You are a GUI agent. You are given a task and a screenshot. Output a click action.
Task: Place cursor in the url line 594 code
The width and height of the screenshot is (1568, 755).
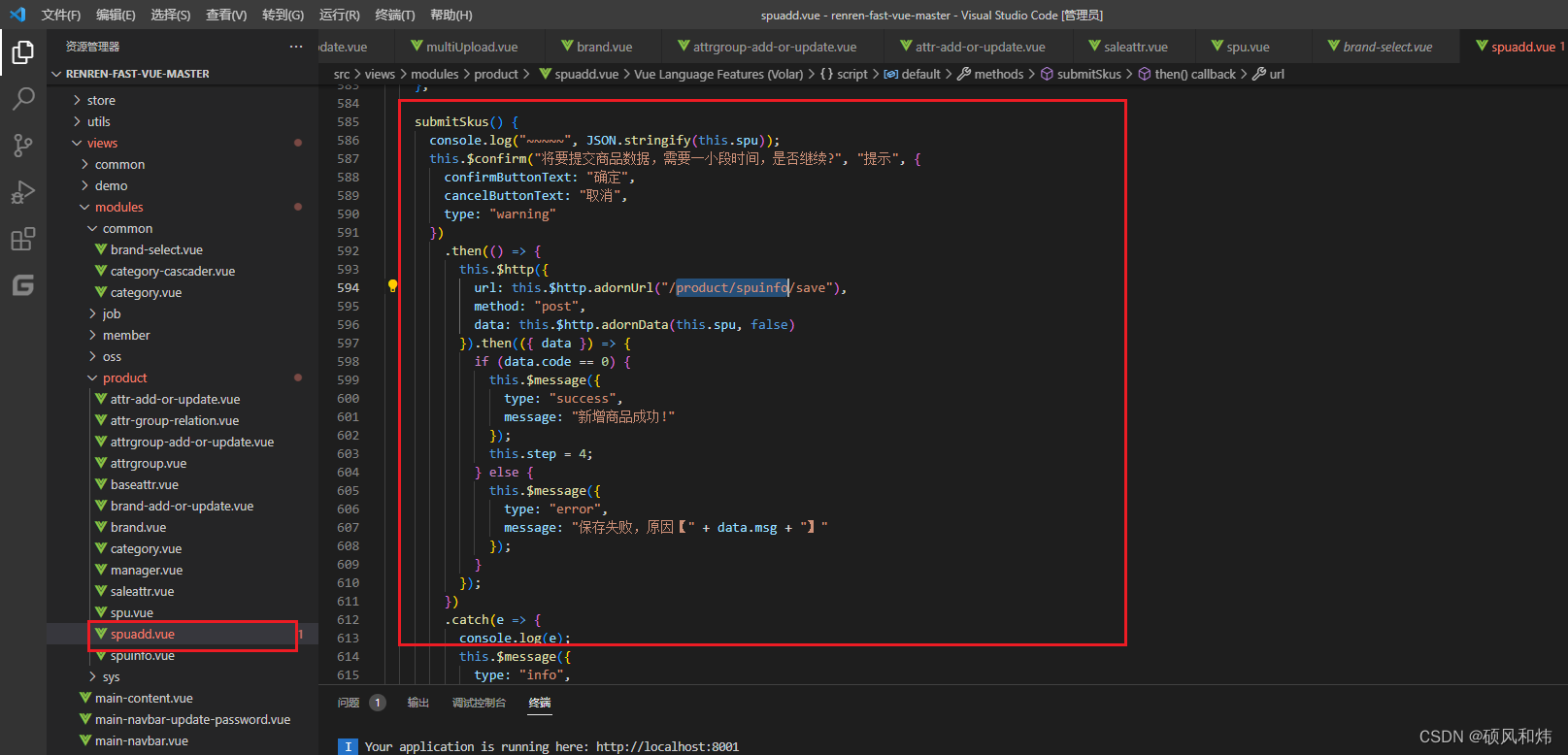point(660,287)
